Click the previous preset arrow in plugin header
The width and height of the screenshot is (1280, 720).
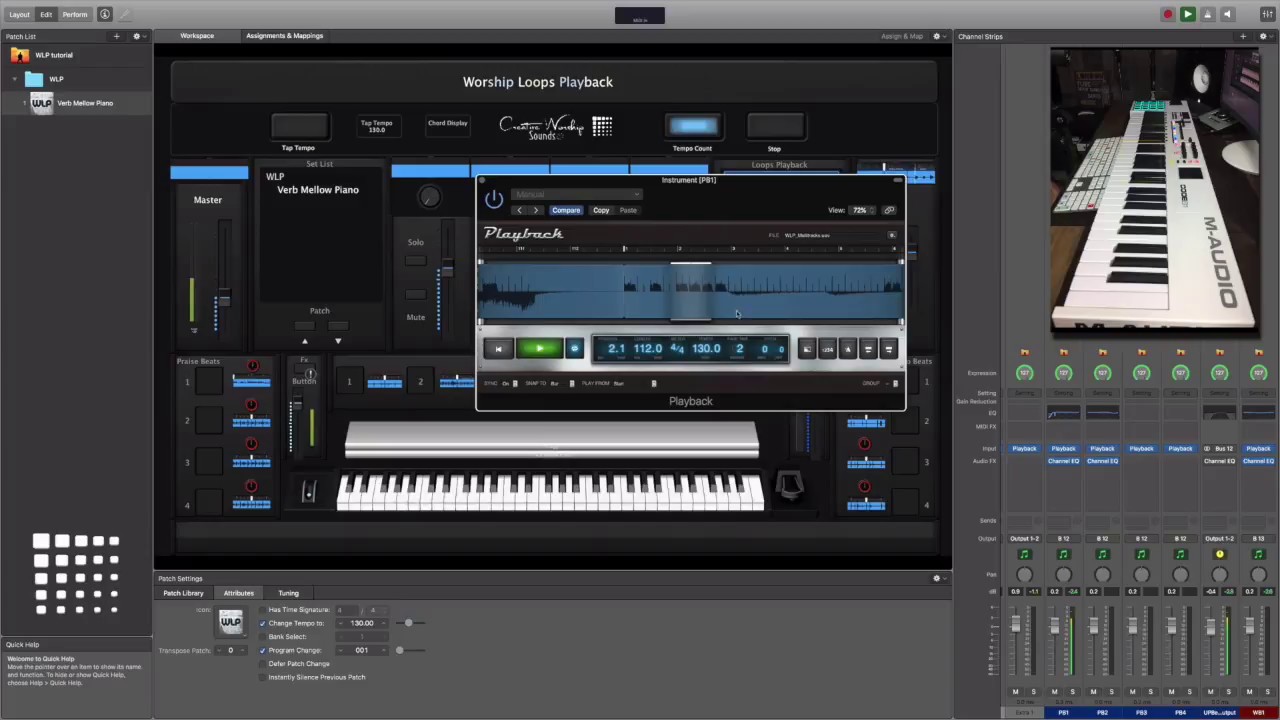tap(519, 210)
